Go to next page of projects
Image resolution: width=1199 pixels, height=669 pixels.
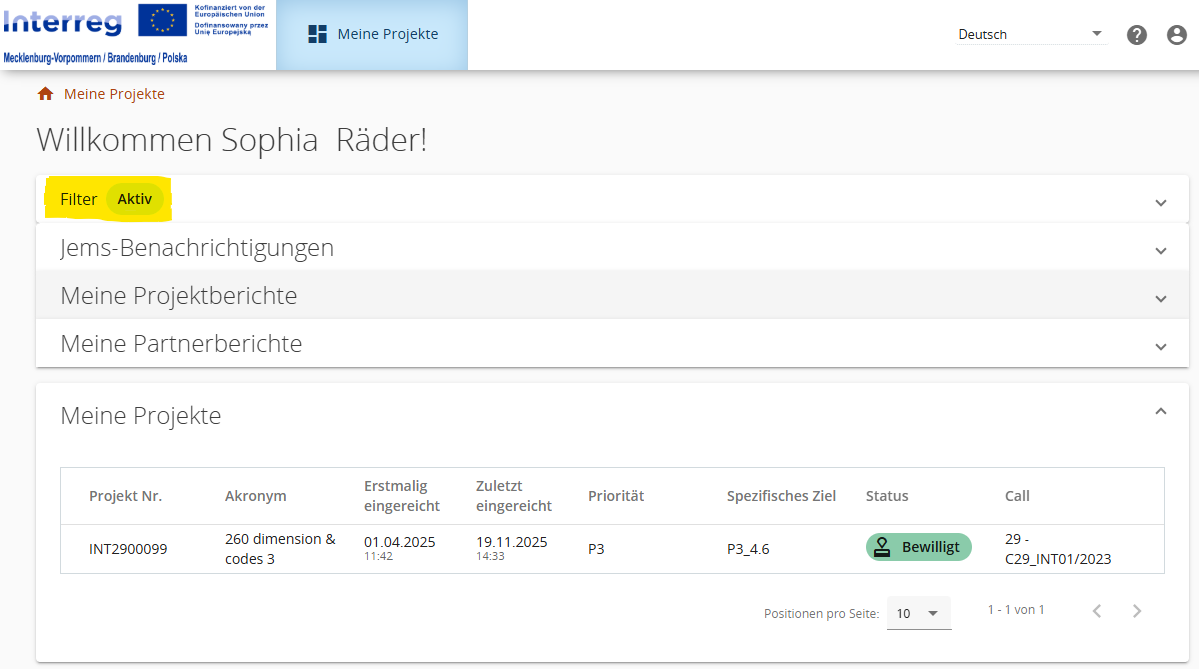[1136, 611]
